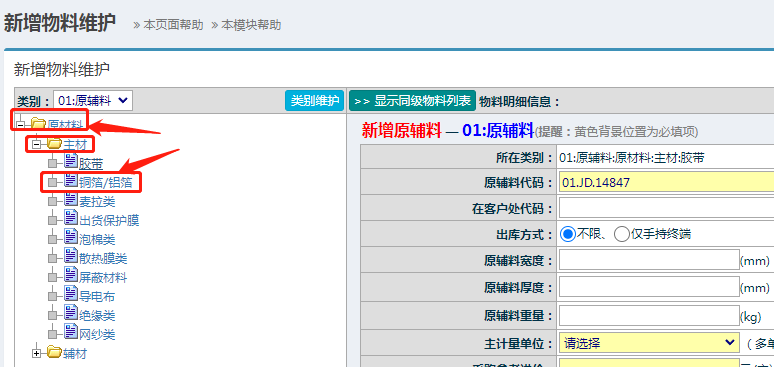Image resolution: width=774 pixels, height=367 pixels.
Task: Open the 主计量单位 dropdown
Action: [x=650, y=343]
